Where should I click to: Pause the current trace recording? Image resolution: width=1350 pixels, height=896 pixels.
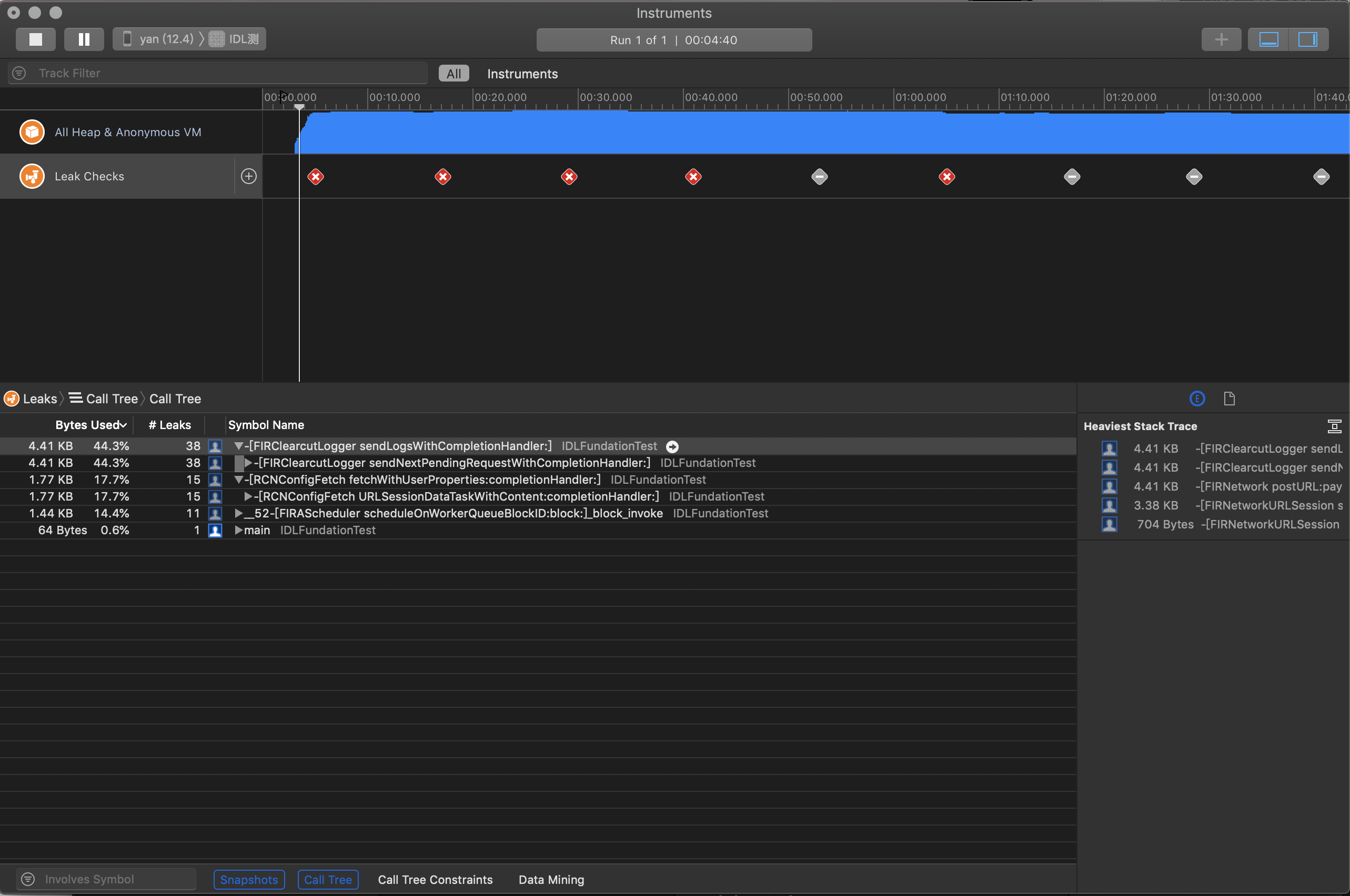(x=84, y=39)
